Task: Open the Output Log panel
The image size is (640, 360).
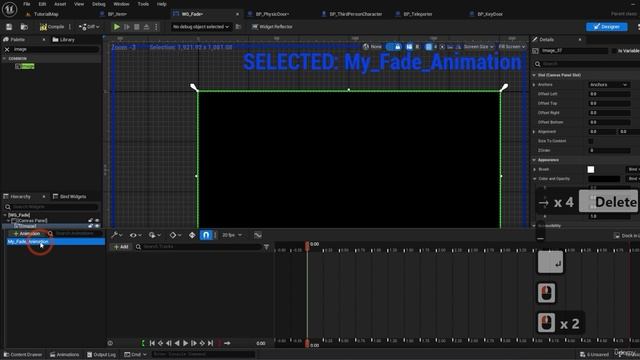Action: [101, 355]
